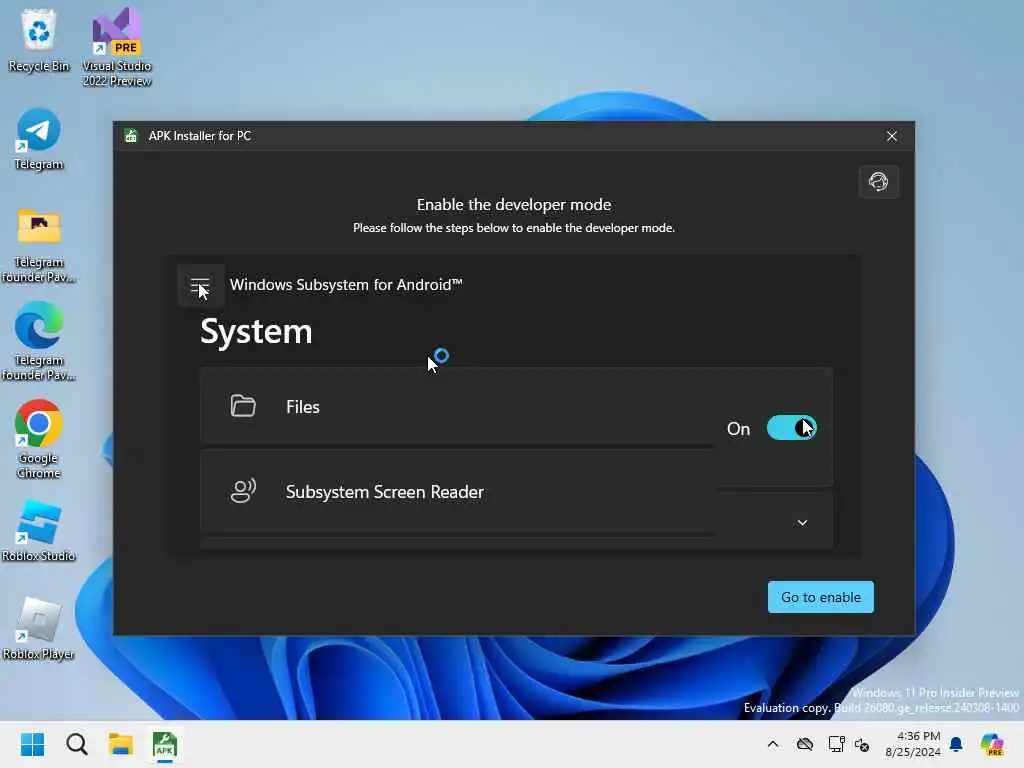Select the Google Chrome desktop shortcut

[39, 439]
